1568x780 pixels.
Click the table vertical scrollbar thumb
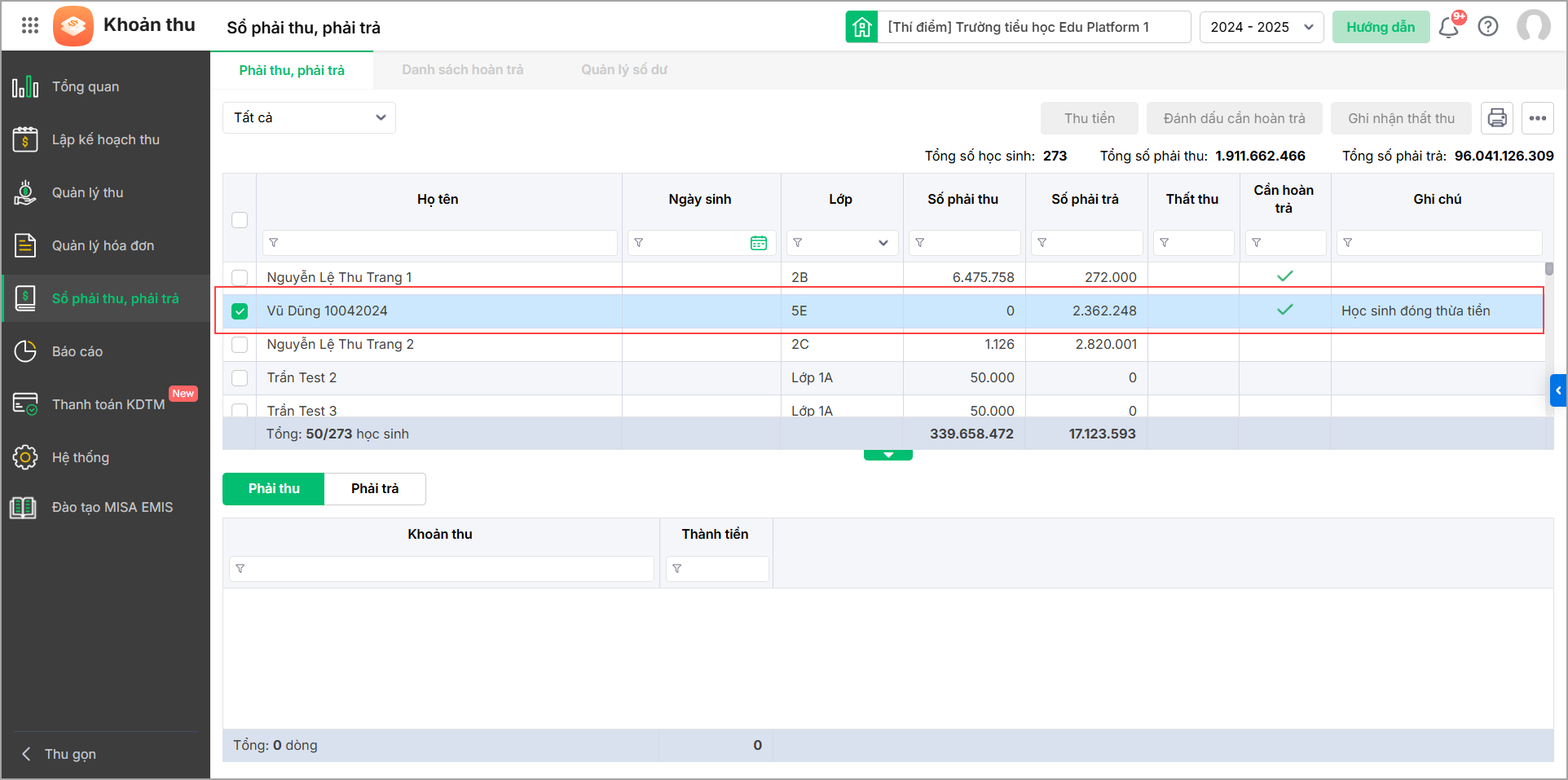pos(1548,269)
